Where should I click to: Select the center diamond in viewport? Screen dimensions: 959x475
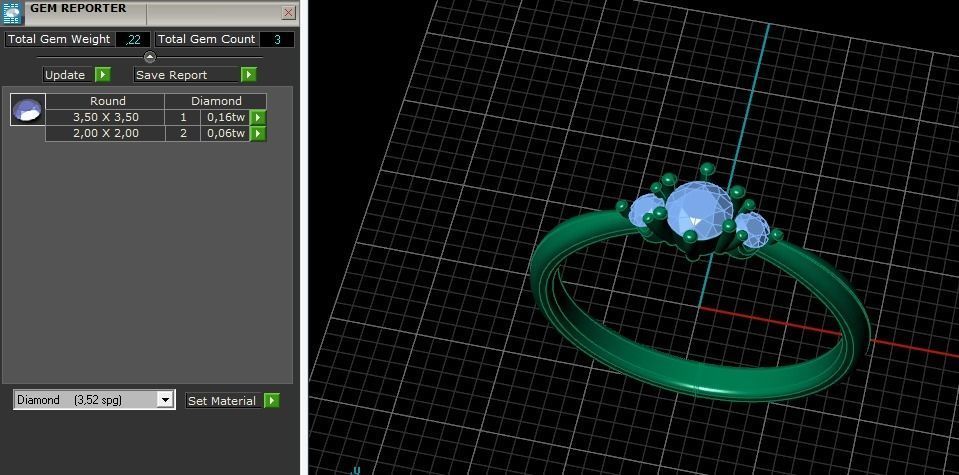tap(699, 208)
